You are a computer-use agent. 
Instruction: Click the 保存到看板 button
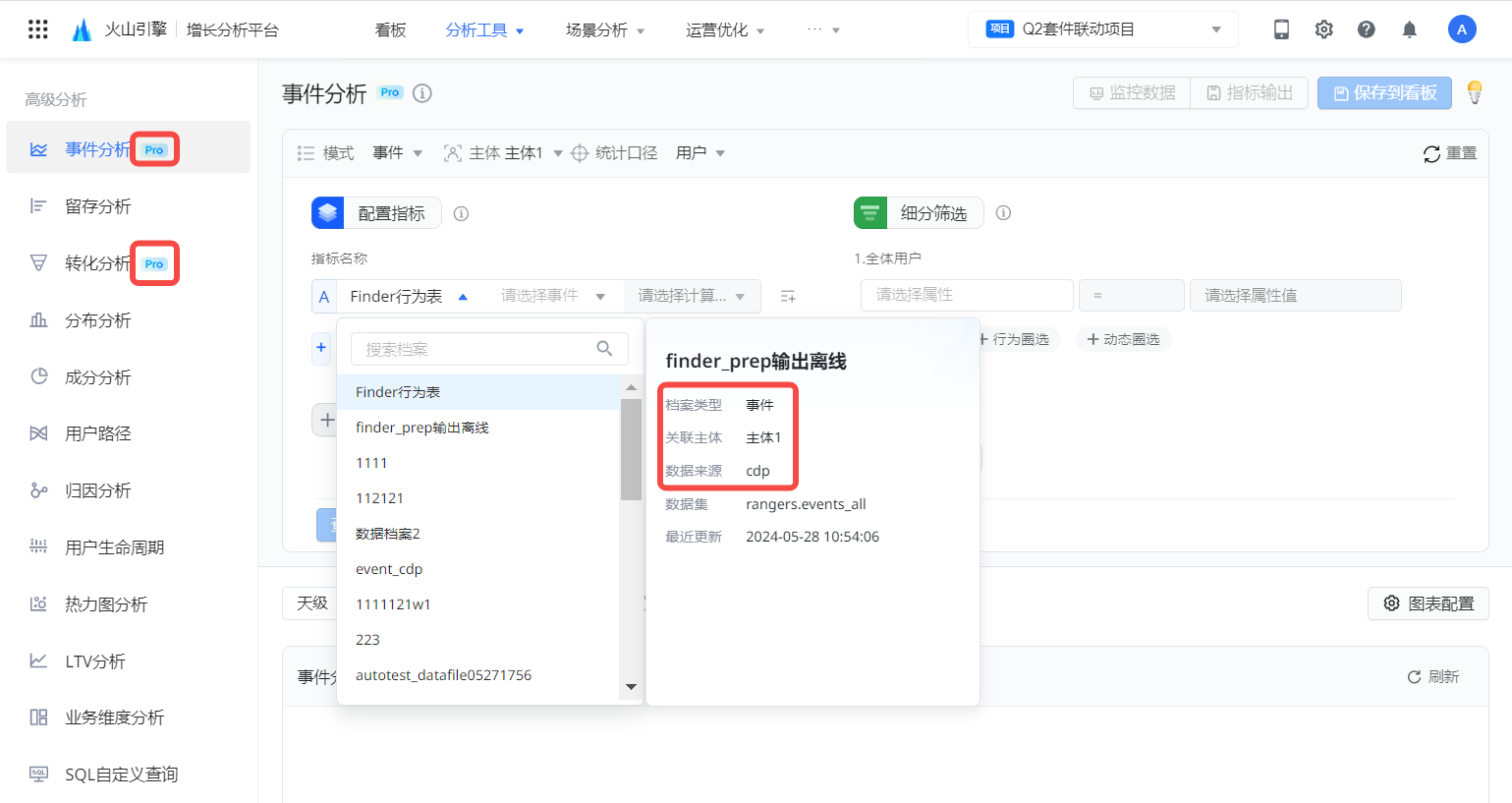pos(1384,92)
